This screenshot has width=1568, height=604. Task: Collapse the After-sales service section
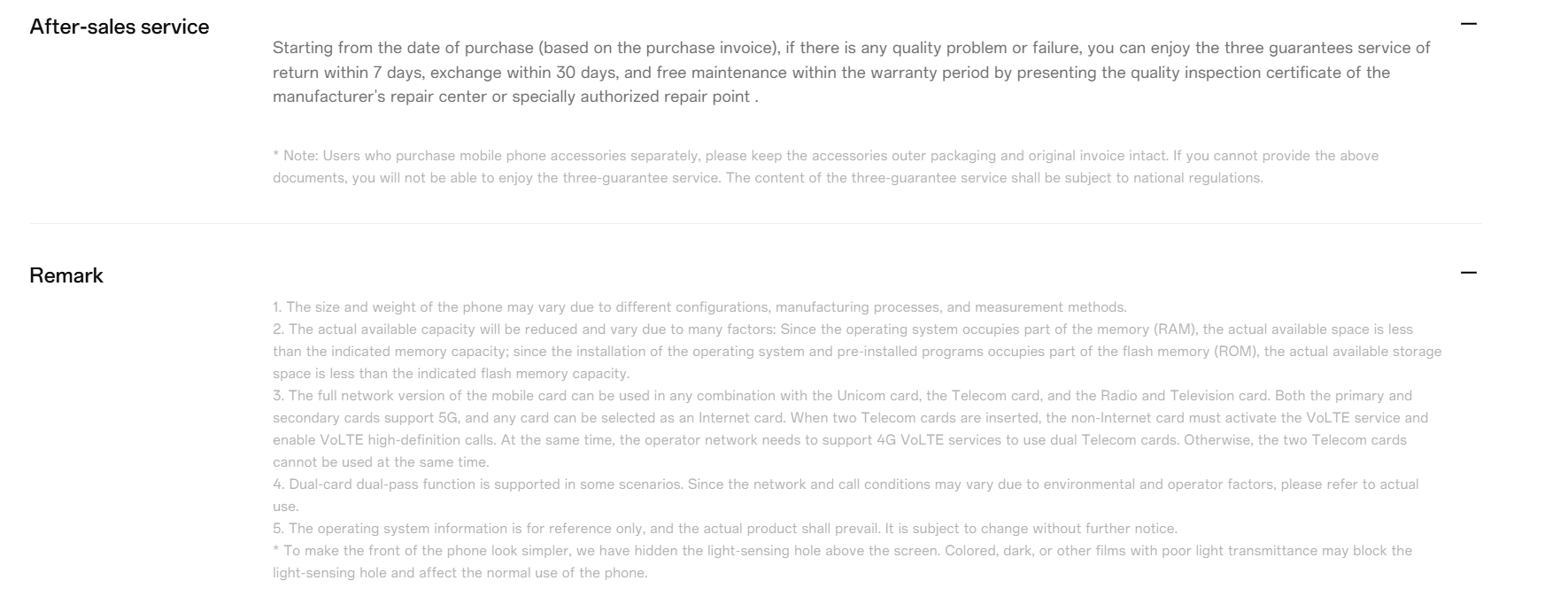[x=1468, y=24]
